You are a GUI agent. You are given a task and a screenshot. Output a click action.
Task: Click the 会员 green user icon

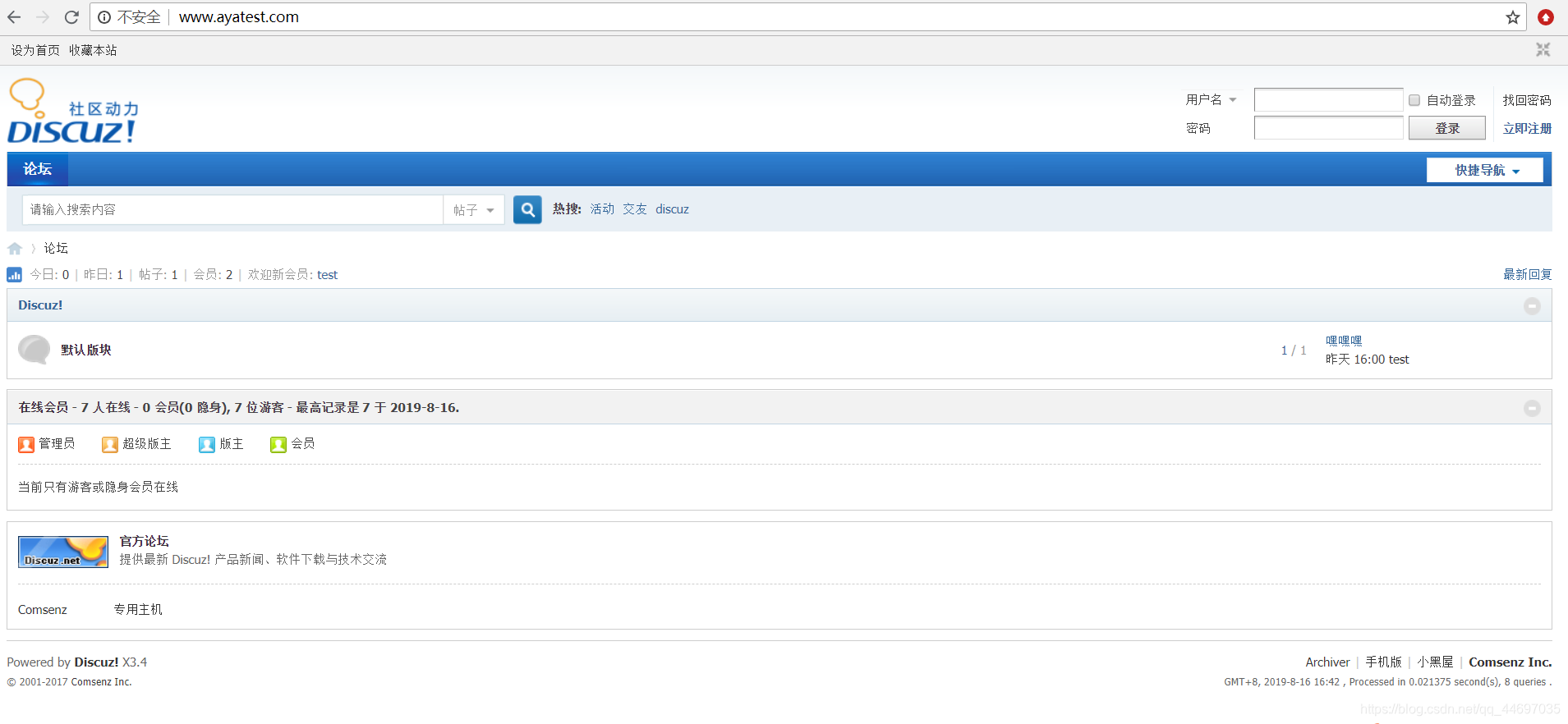tap(278, 444)
